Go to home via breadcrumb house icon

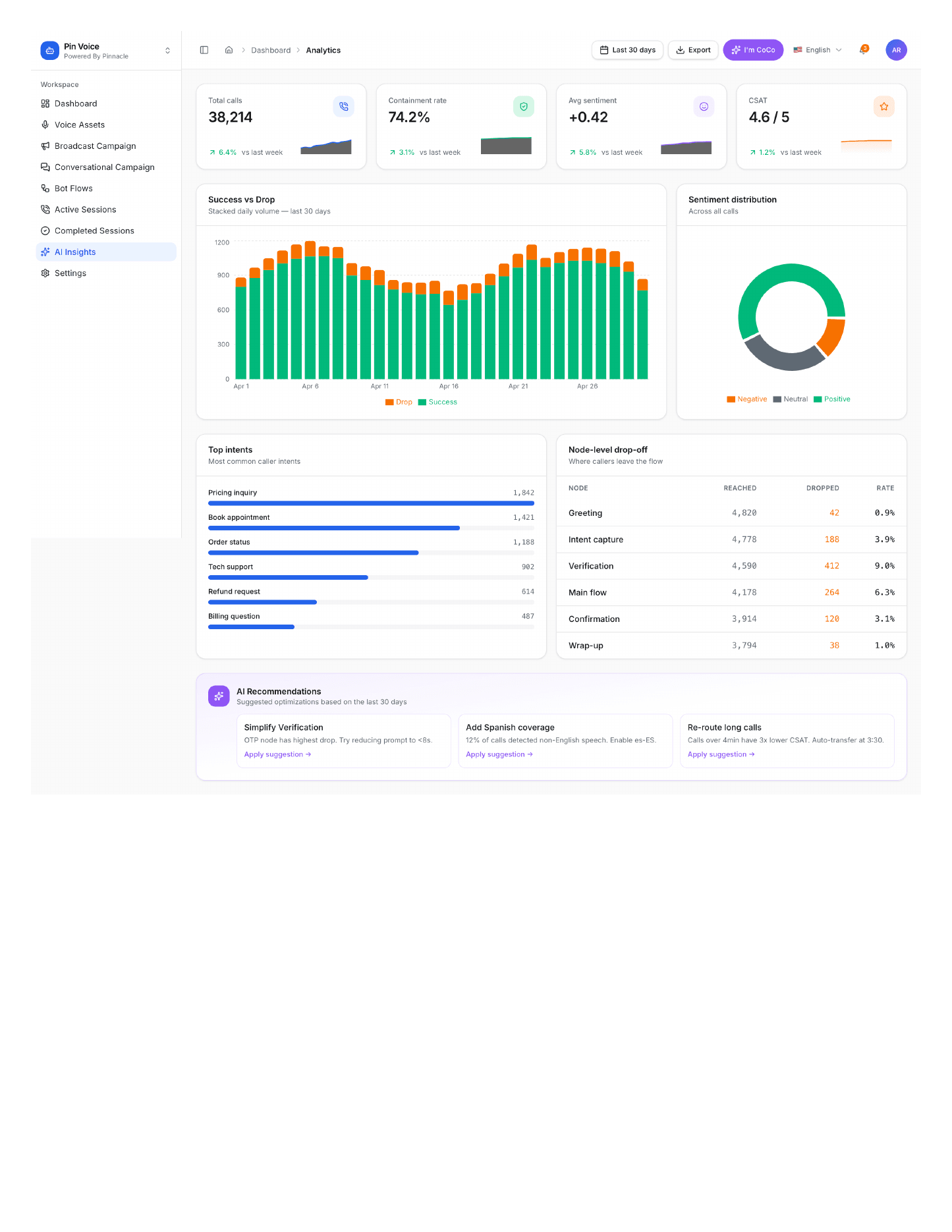[x=229, y=50]
